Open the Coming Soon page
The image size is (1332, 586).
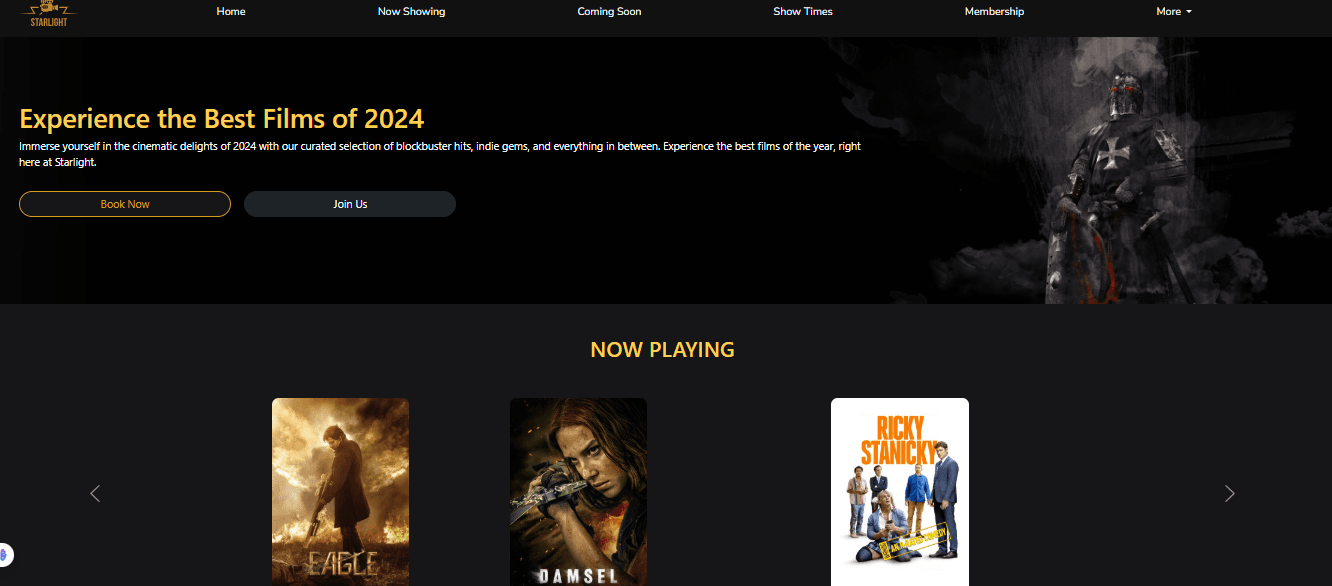point(609,12)
